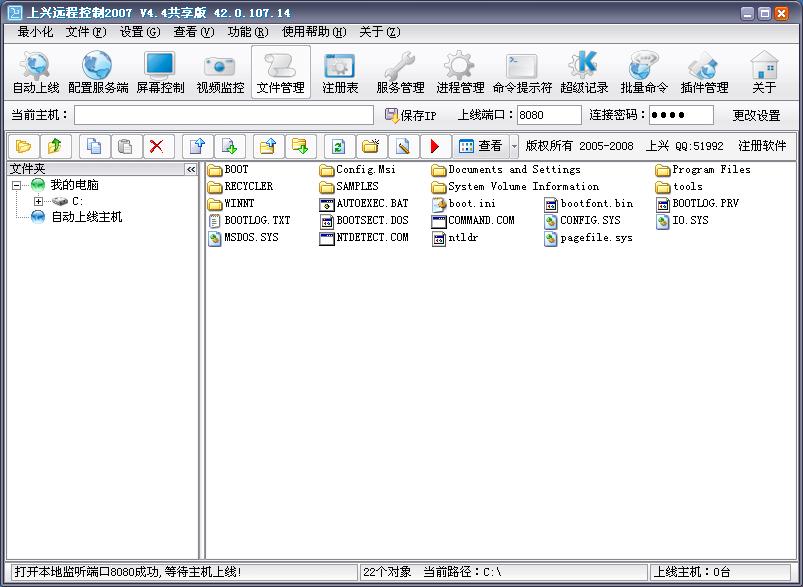Screen dimensions: 803x587
Task: Collapse the 文件夹 folder panel
Action: coord(191,169)
